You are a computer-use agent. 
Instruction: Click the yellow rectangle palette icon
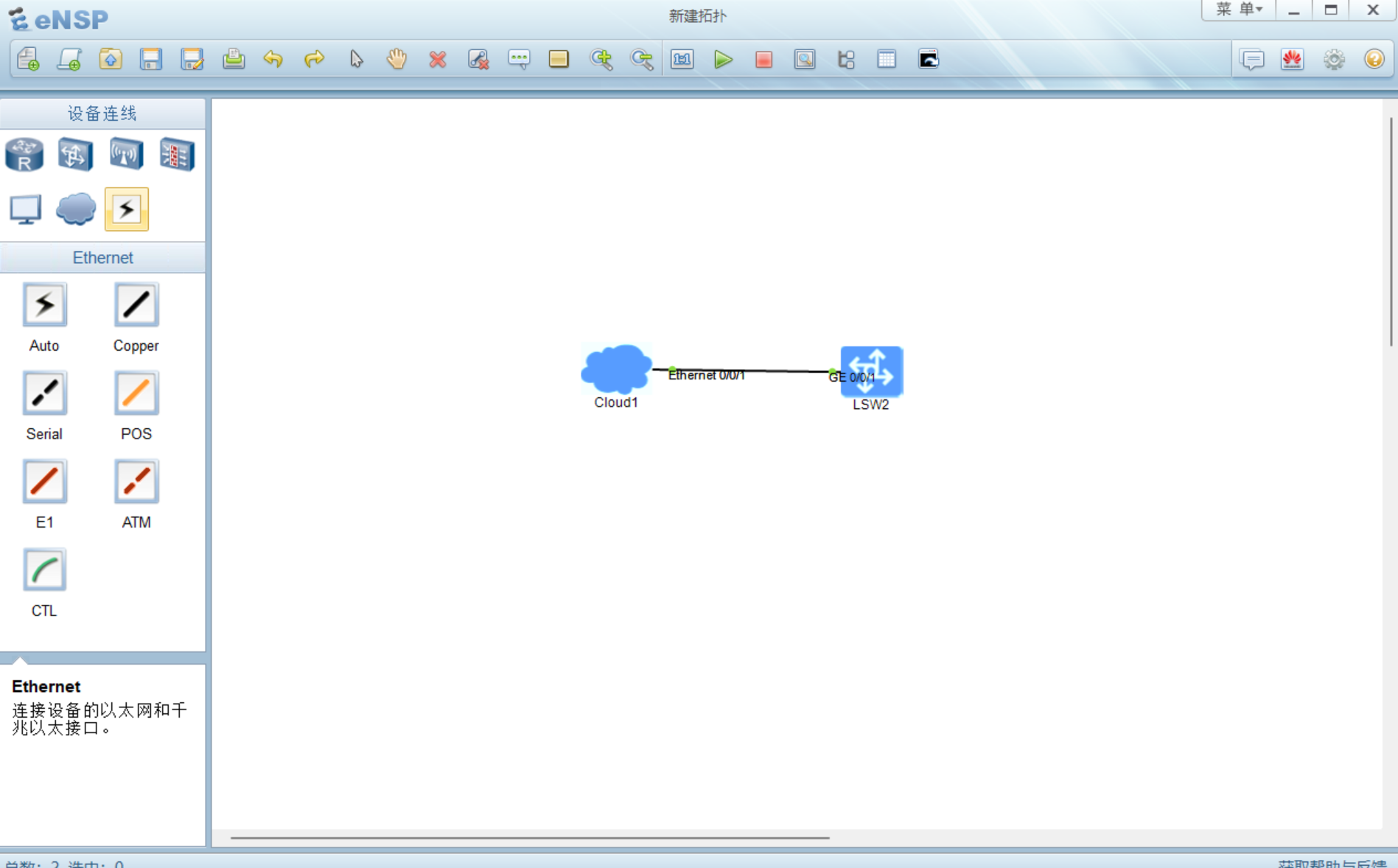(x=559, y=59)
